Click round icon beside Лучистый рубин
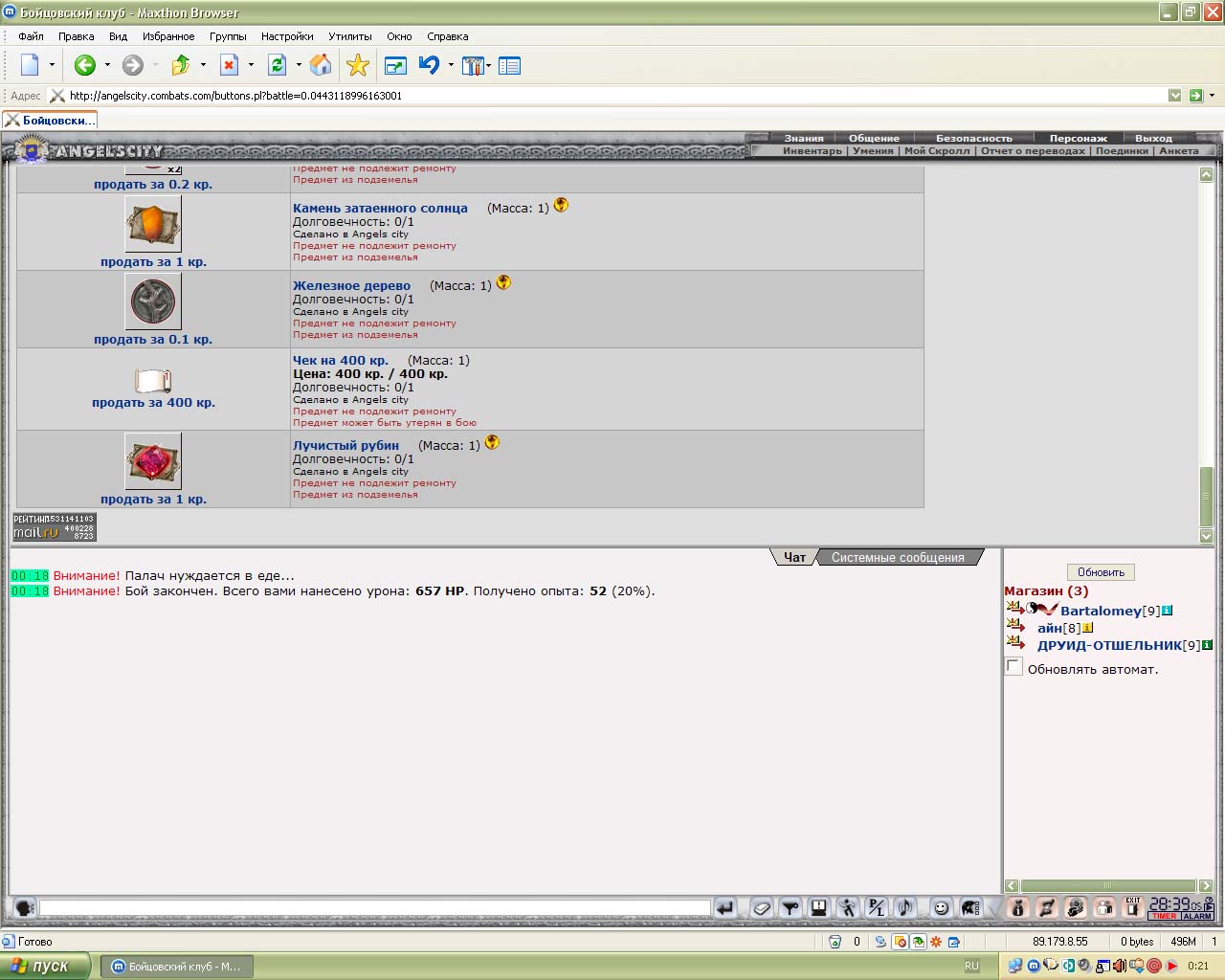 tap(492, 442)
